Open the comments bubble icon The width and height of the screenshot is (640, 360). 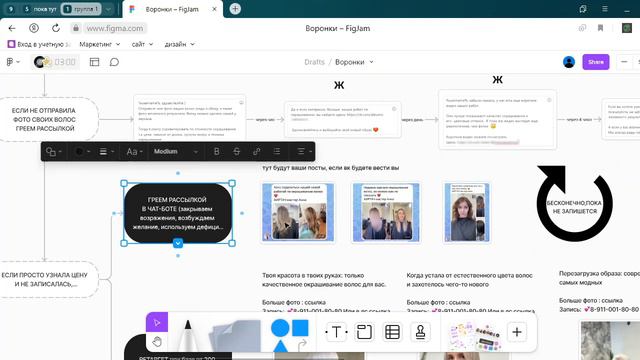(114, 62)
